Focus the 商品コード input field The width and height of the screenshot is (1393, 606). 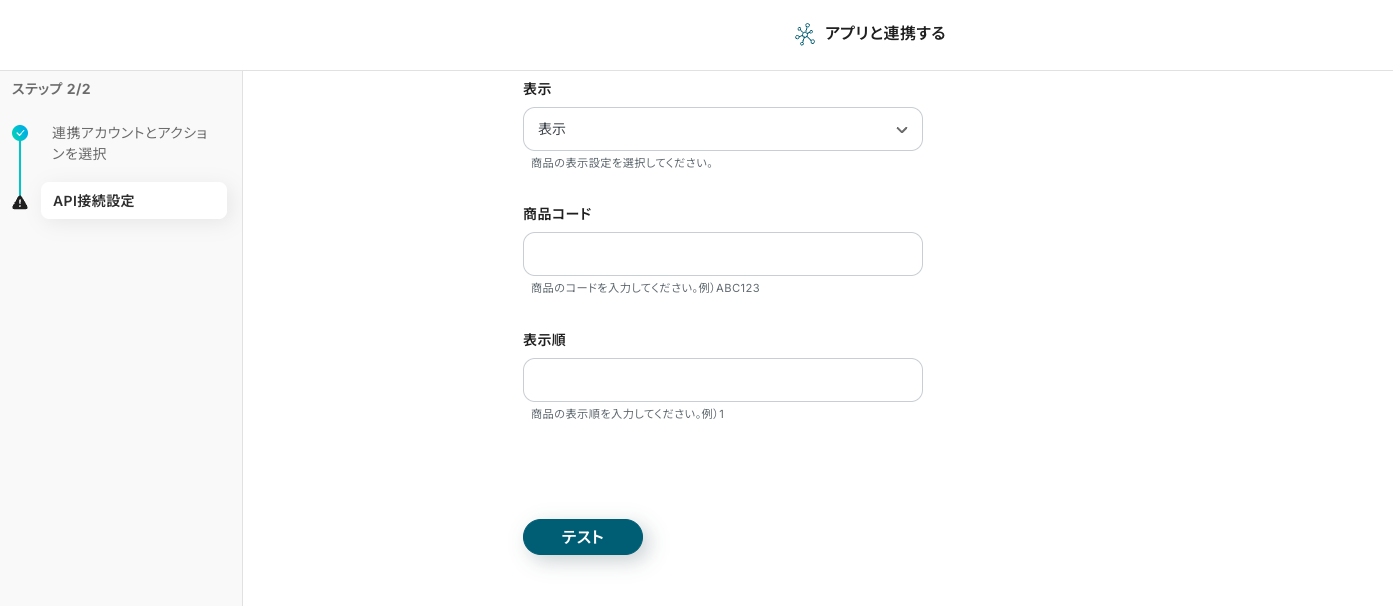(722, 254)
